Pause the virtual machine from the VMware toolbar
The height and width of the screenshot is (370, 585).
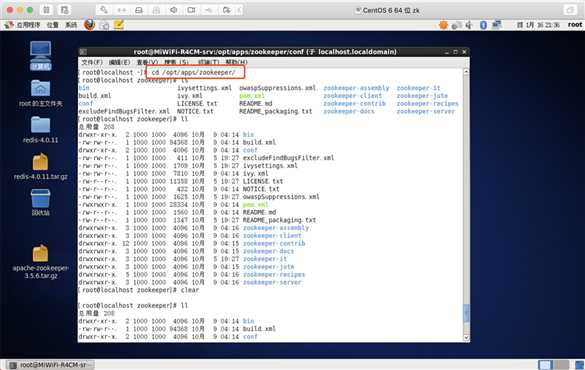click(x=46, y=10)
